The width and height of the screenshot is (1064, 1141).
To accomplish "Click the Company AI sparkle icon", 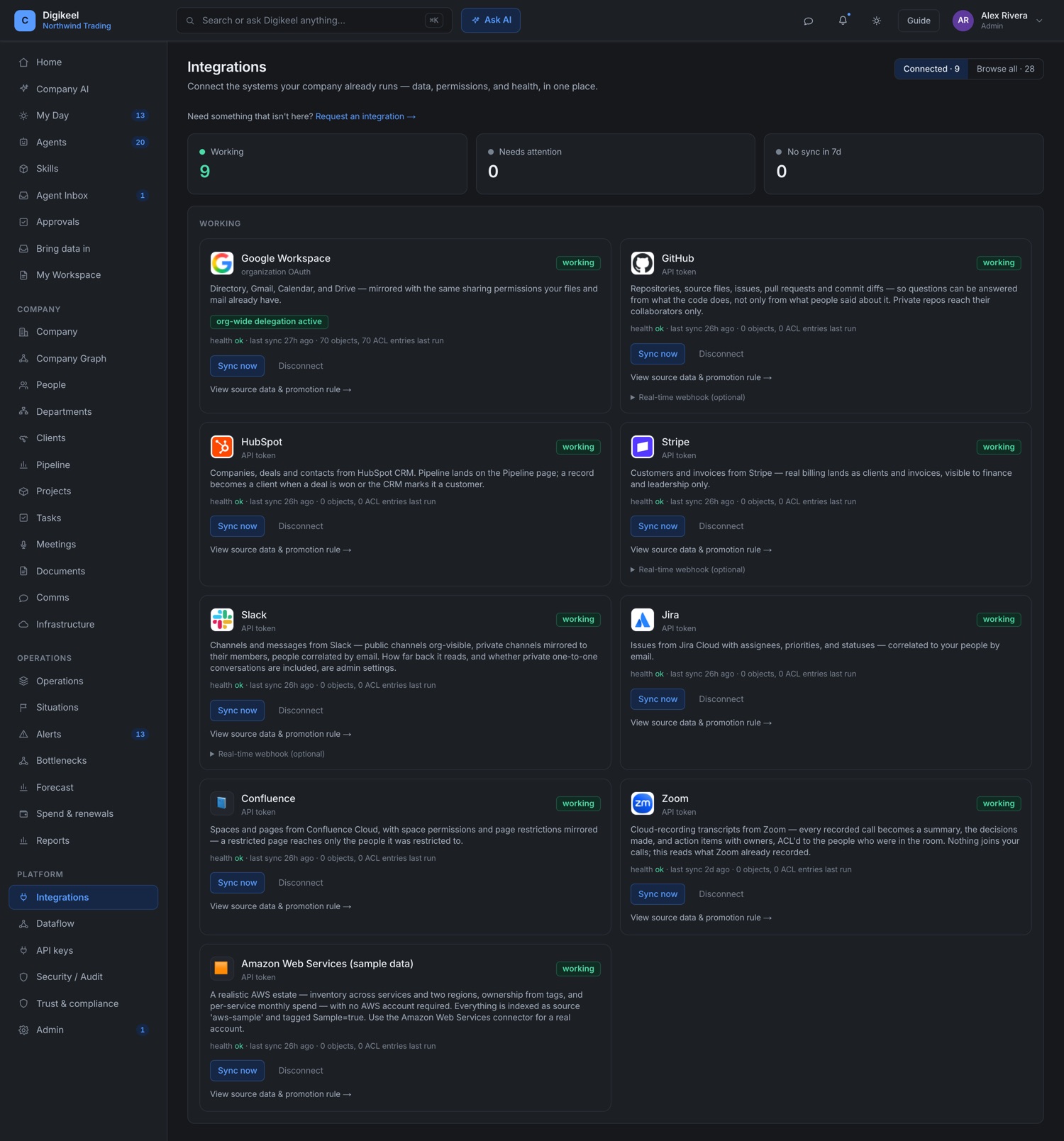I will tap(23, 89).
